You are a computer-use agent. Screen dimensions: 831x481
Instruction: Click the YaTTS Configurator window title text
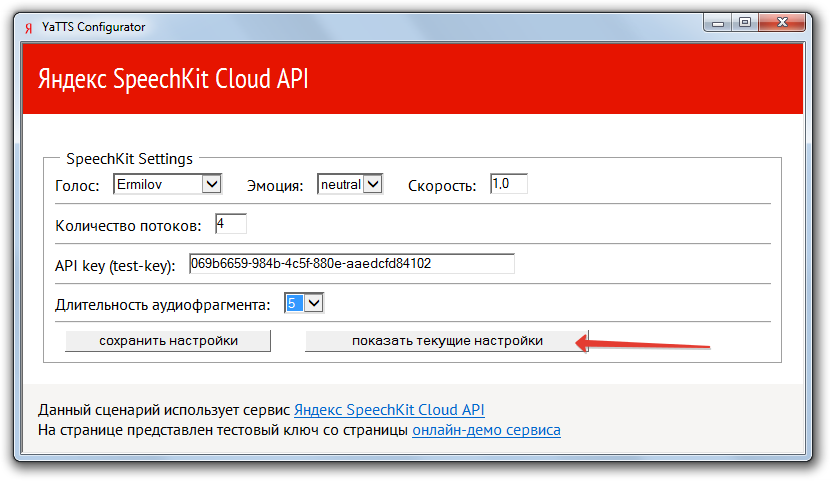(x=93, y=27)
